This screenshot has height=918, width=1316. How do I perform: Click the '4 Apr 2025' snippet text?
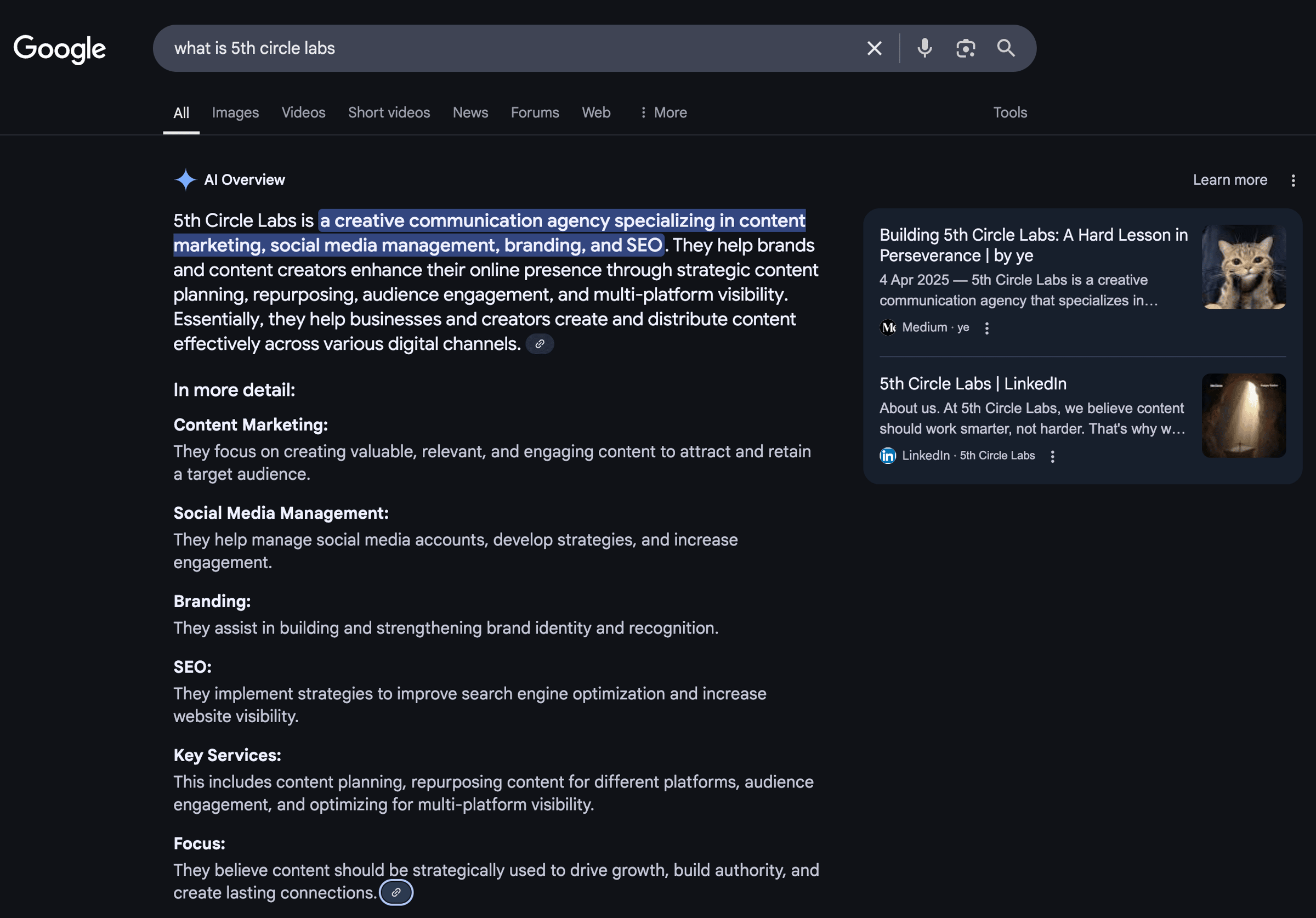pyautogui.click(x=914, y=280)
